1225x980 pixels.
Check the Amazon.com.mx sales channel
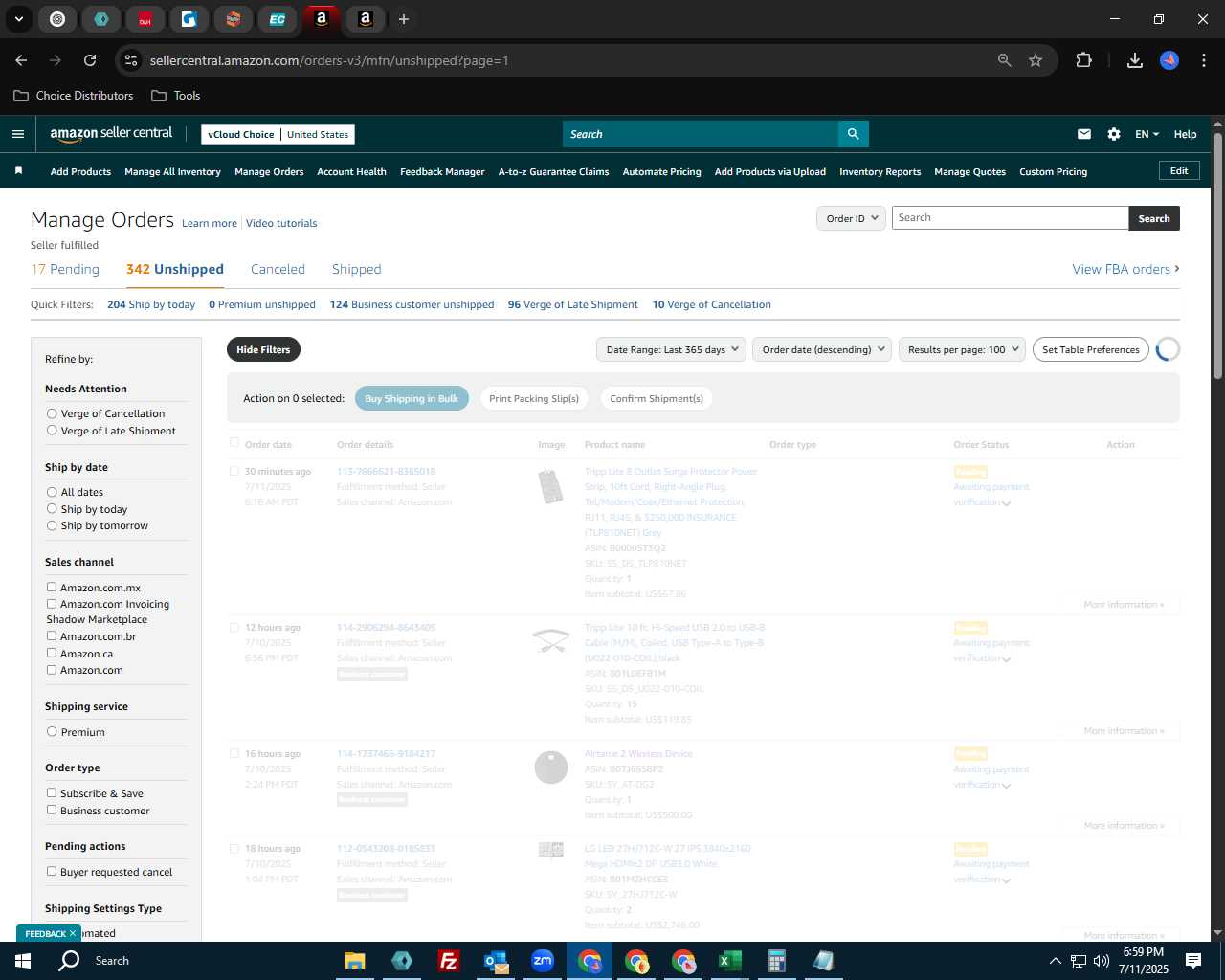click(52, 588)
